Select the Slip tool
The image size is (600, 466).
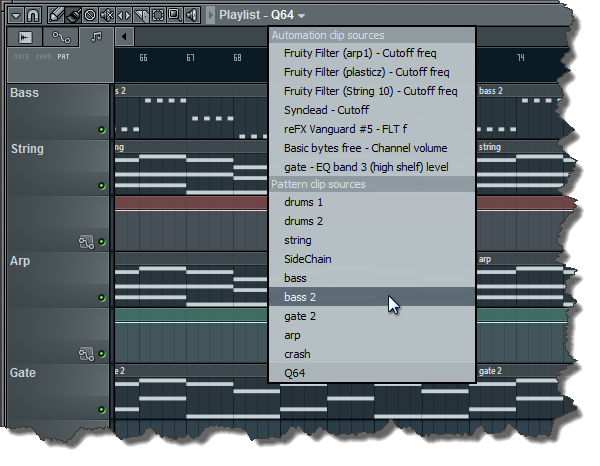tap(124, 15)
